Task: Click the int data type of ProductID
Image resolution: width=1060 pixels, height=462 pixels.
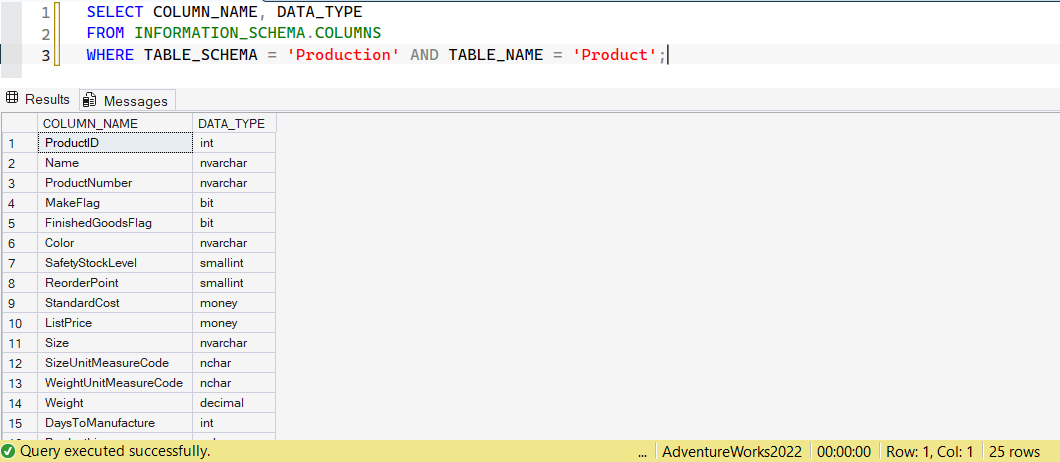Action: [234, 143]
